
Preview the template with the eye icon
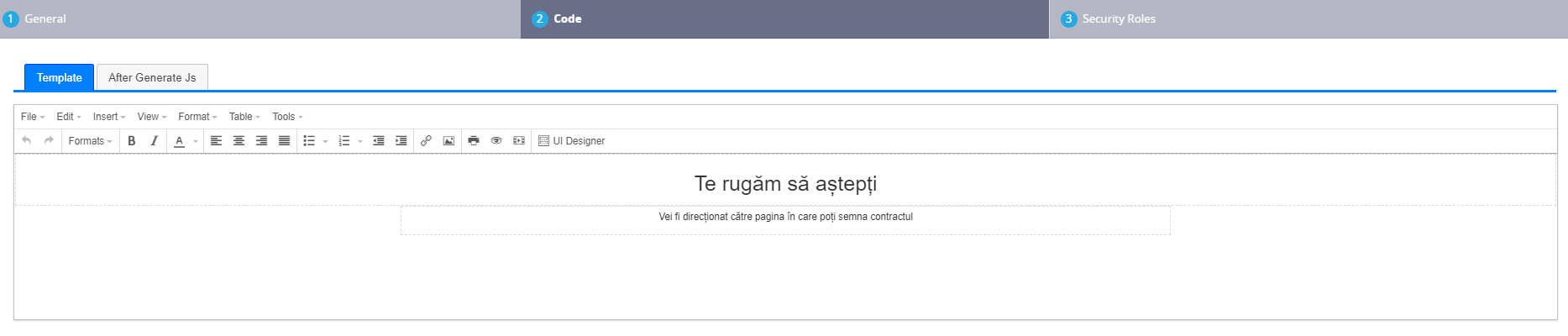click(x=496, y=141)
